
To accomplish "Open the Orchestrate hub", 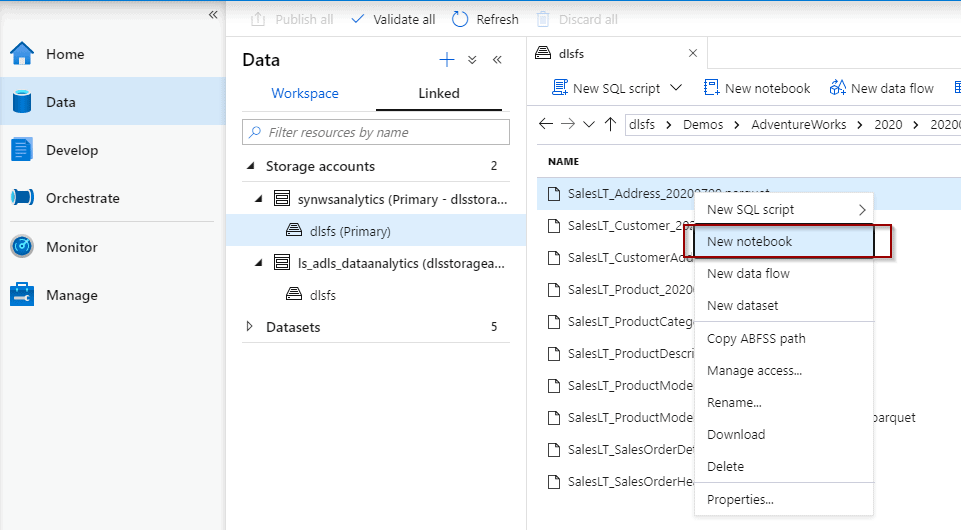I will 113,198.
